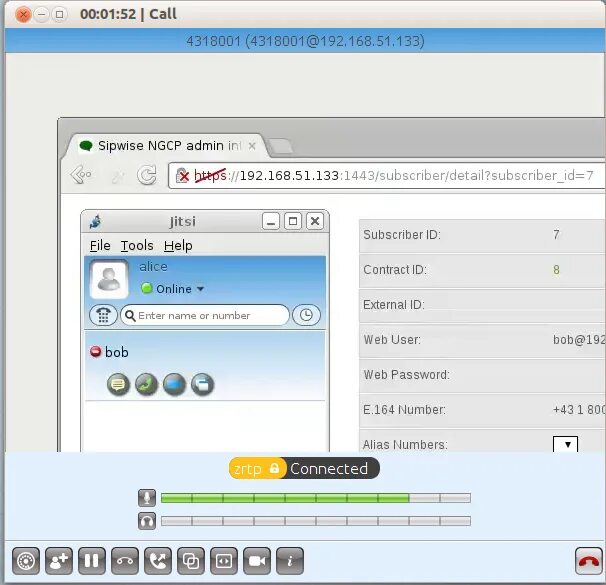Enter full screen mode from call toolbar
606x585 pixels.
click(x=224, y=560)
